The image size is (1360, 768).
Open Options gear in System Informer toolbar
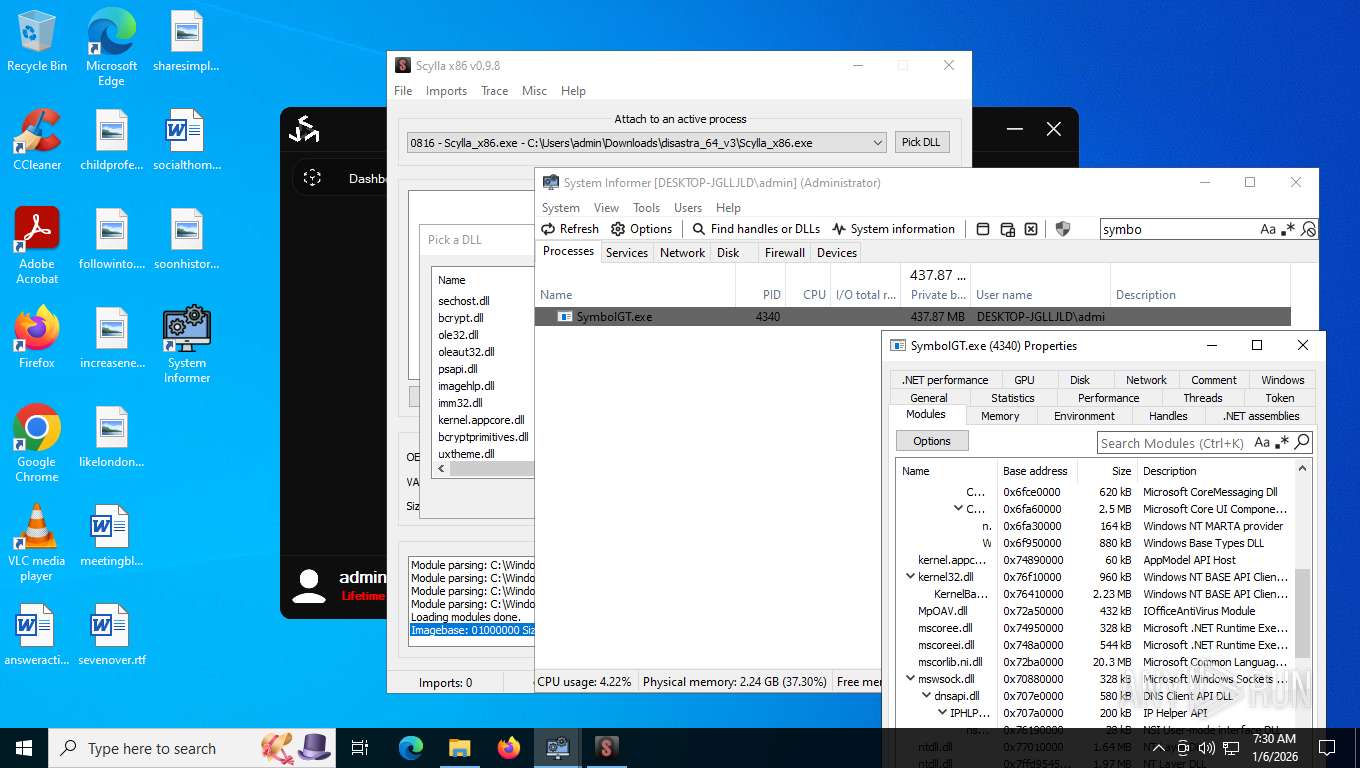click(x=641, y=229)
